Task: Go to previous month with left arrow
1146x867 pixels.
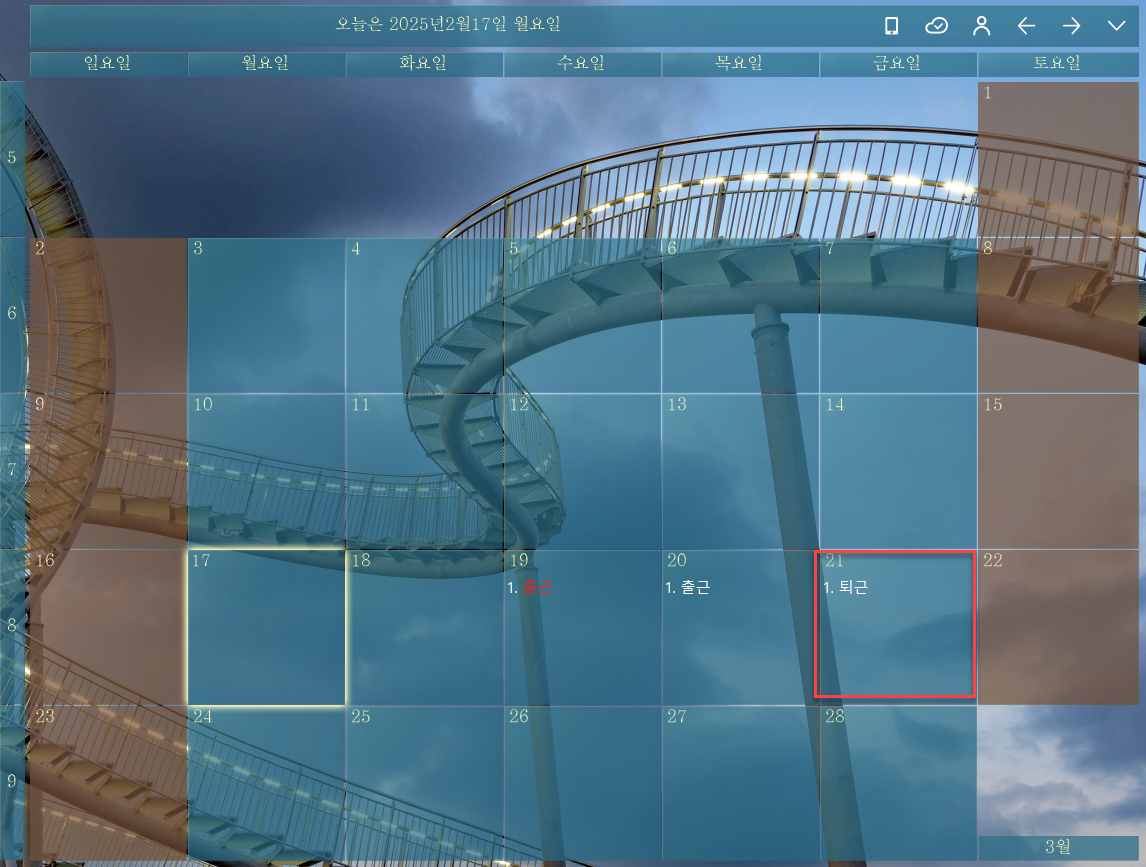Action: pos(1026,26)
